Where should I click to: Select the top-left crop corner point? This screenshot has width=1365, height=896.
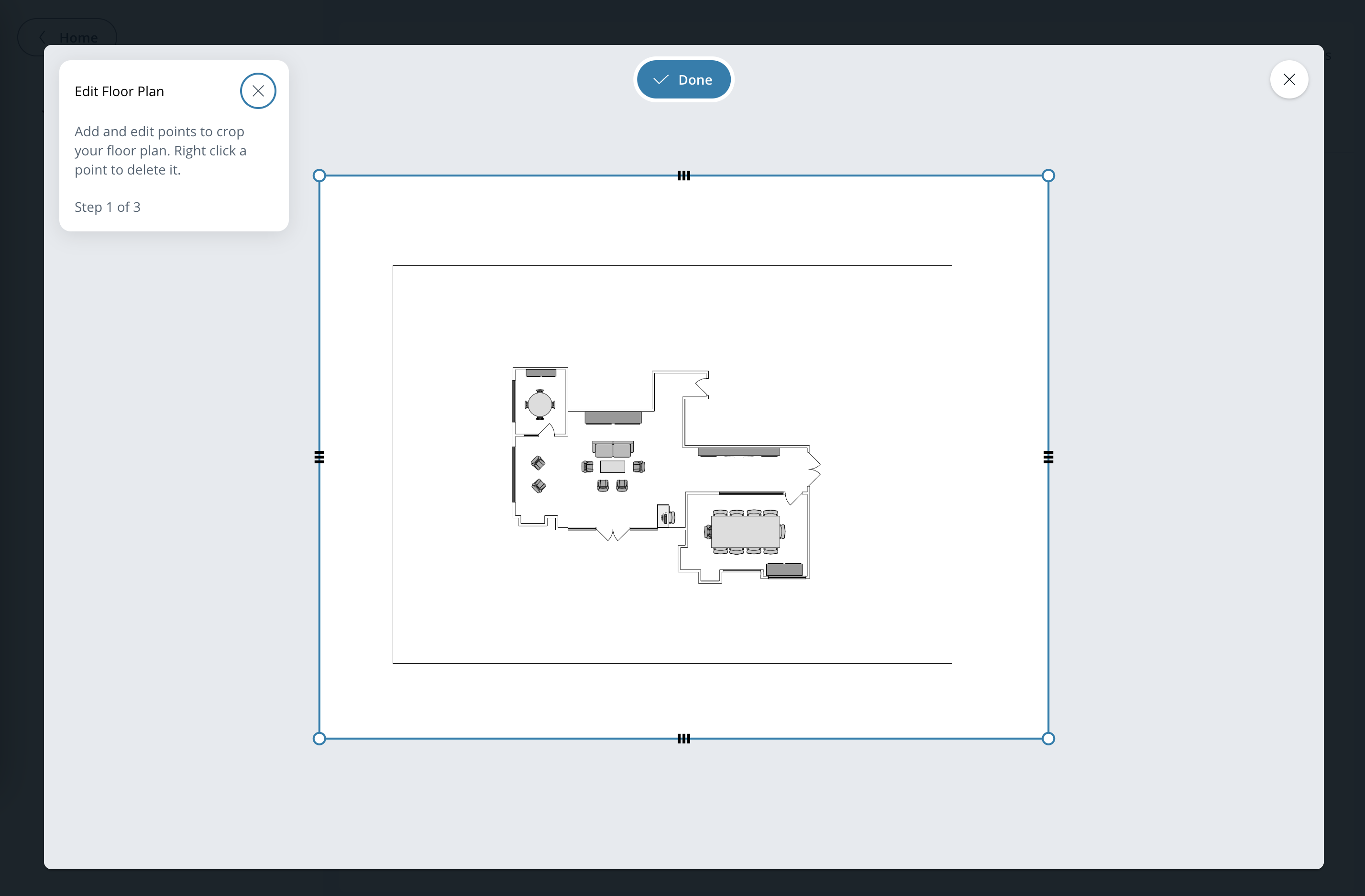tap(319, 176)
